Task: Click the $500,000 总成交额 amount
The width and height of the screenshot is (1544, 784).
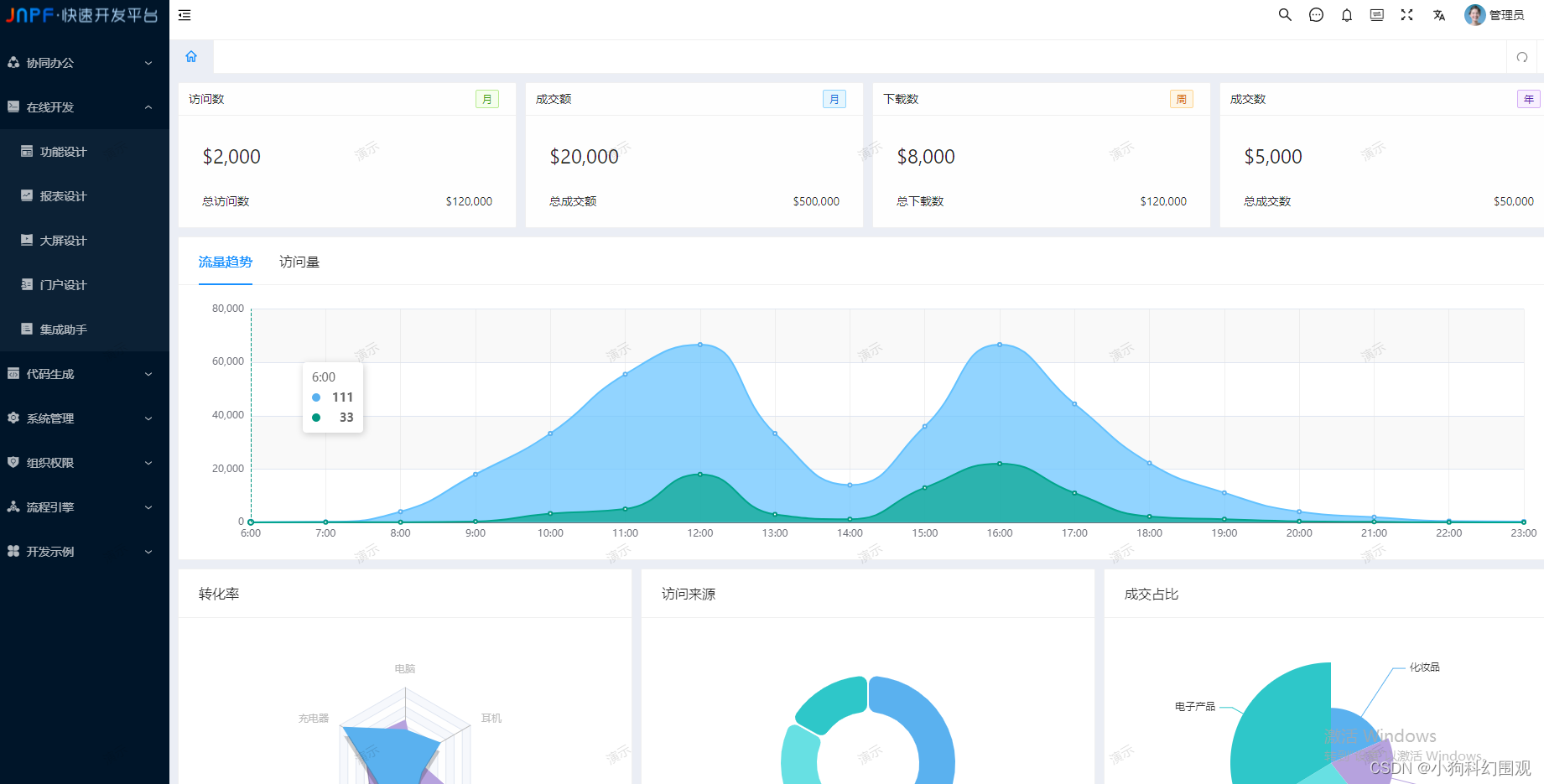Action: coord(816,201)
